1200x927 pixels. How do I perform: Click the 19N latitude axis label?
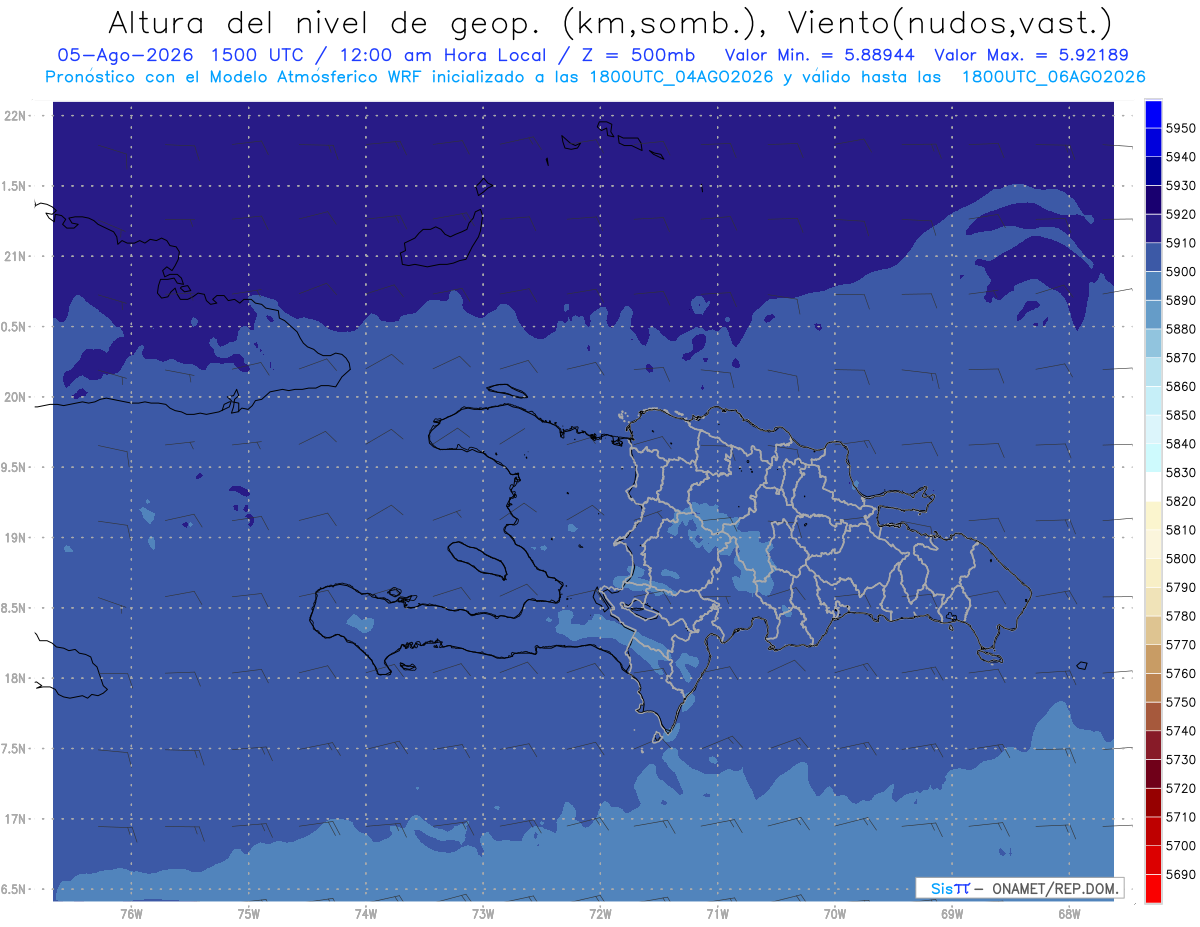tap(16, 538)
